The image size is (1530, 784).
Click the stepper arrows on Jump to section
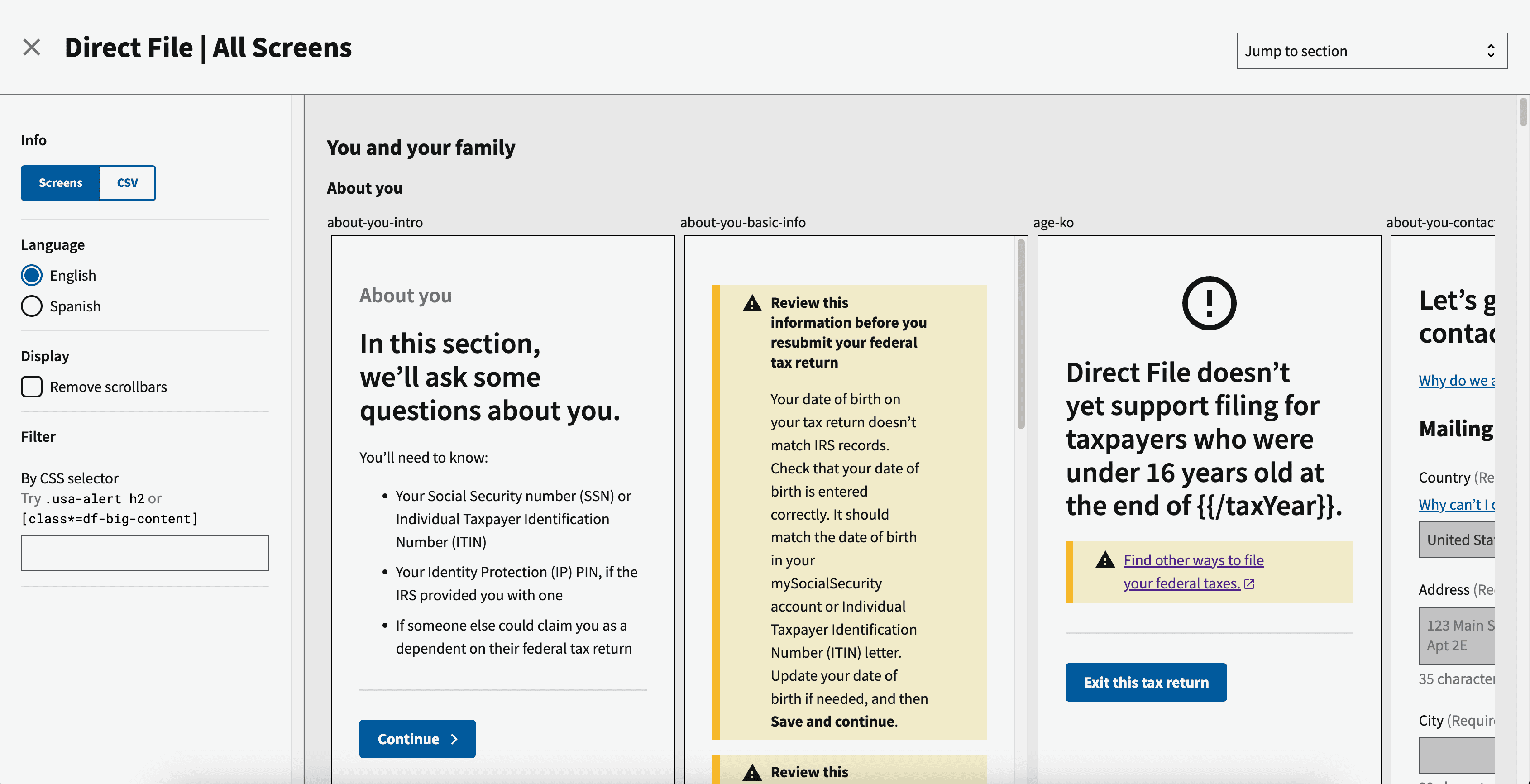coord(1490,51)
